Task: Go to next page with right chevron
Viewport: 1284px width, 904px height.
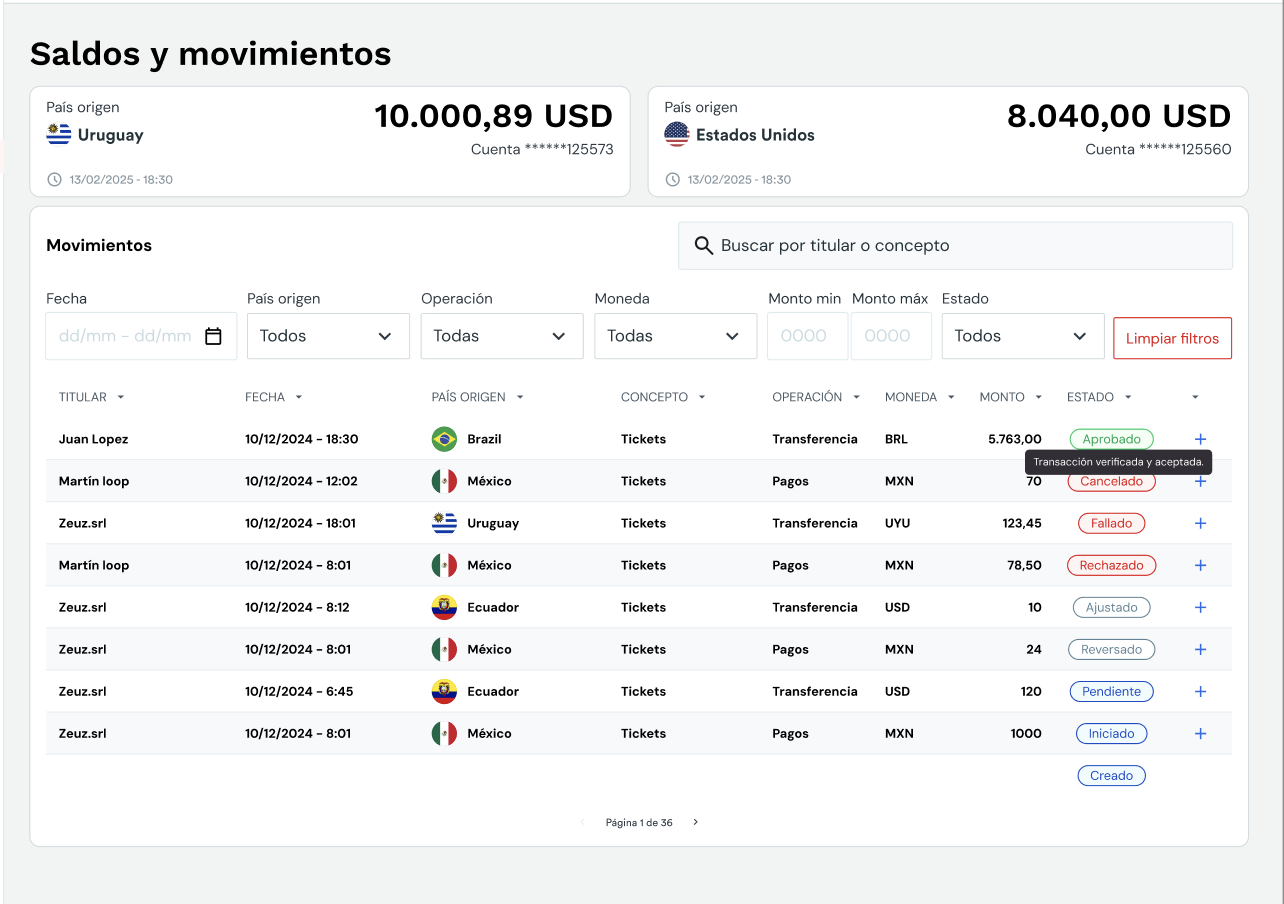Action: 696,823
